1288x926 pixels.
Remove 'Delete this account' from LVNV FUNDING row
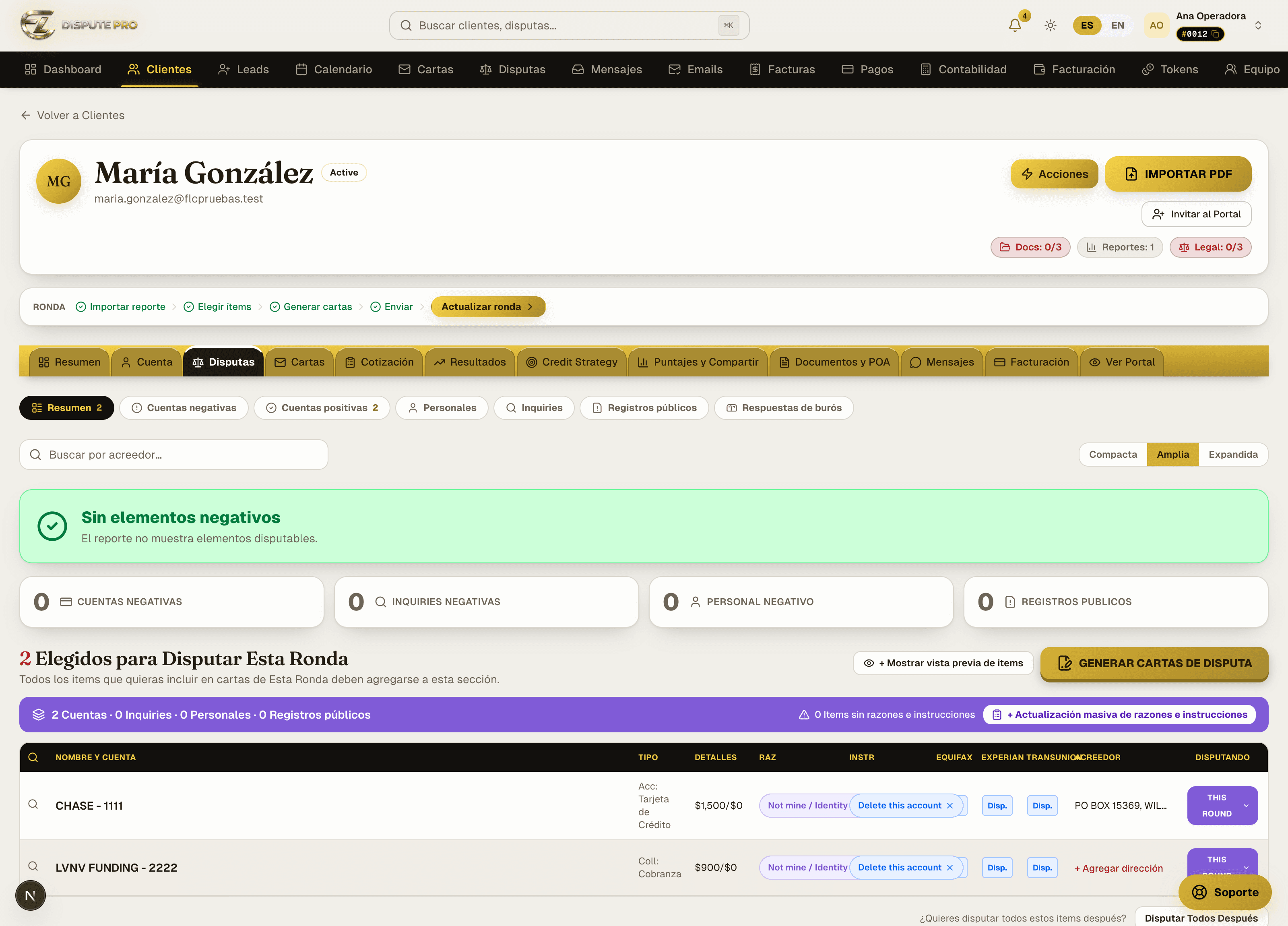[949, 868]
